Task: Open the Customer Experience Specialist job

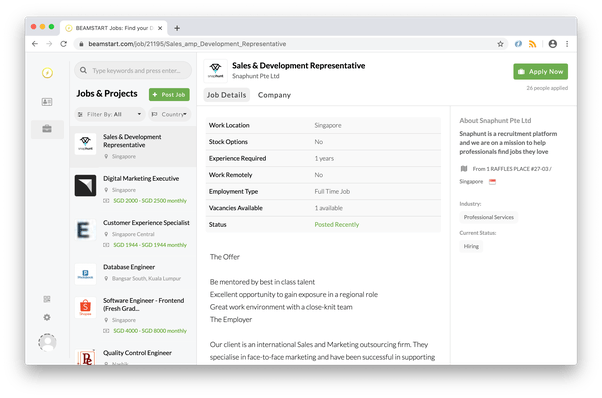Action: (x=133, y=233)
